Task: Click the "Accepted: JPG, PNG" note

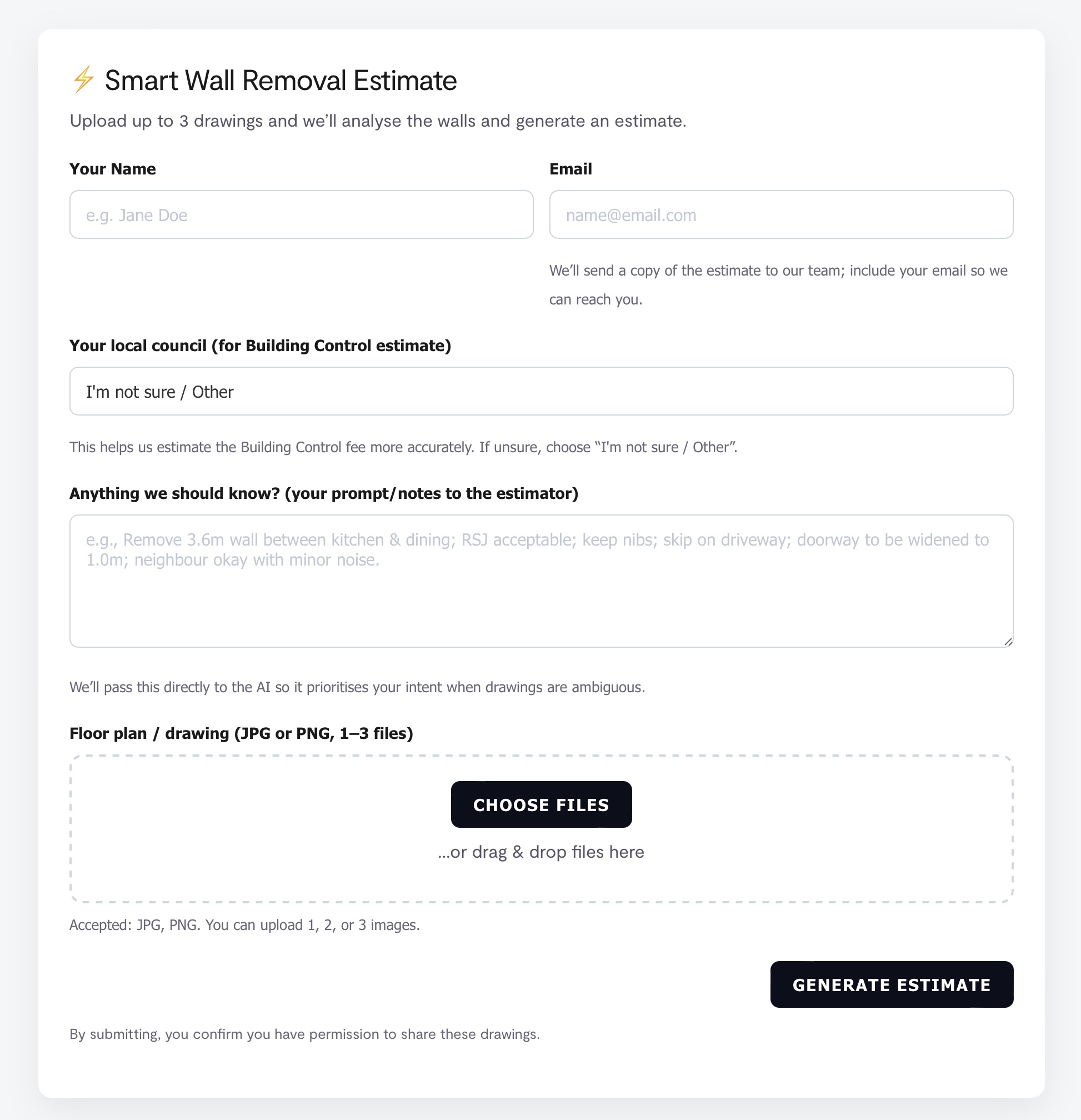Action: click(x=244, y=924)
